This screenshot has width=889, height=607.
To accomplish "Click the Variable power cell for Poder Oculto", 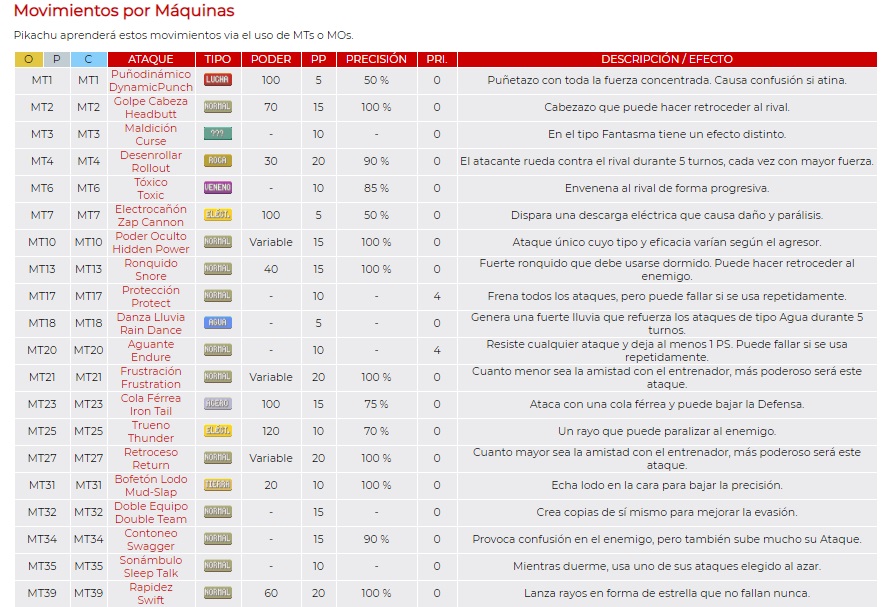I will click(x=271, y=242).
